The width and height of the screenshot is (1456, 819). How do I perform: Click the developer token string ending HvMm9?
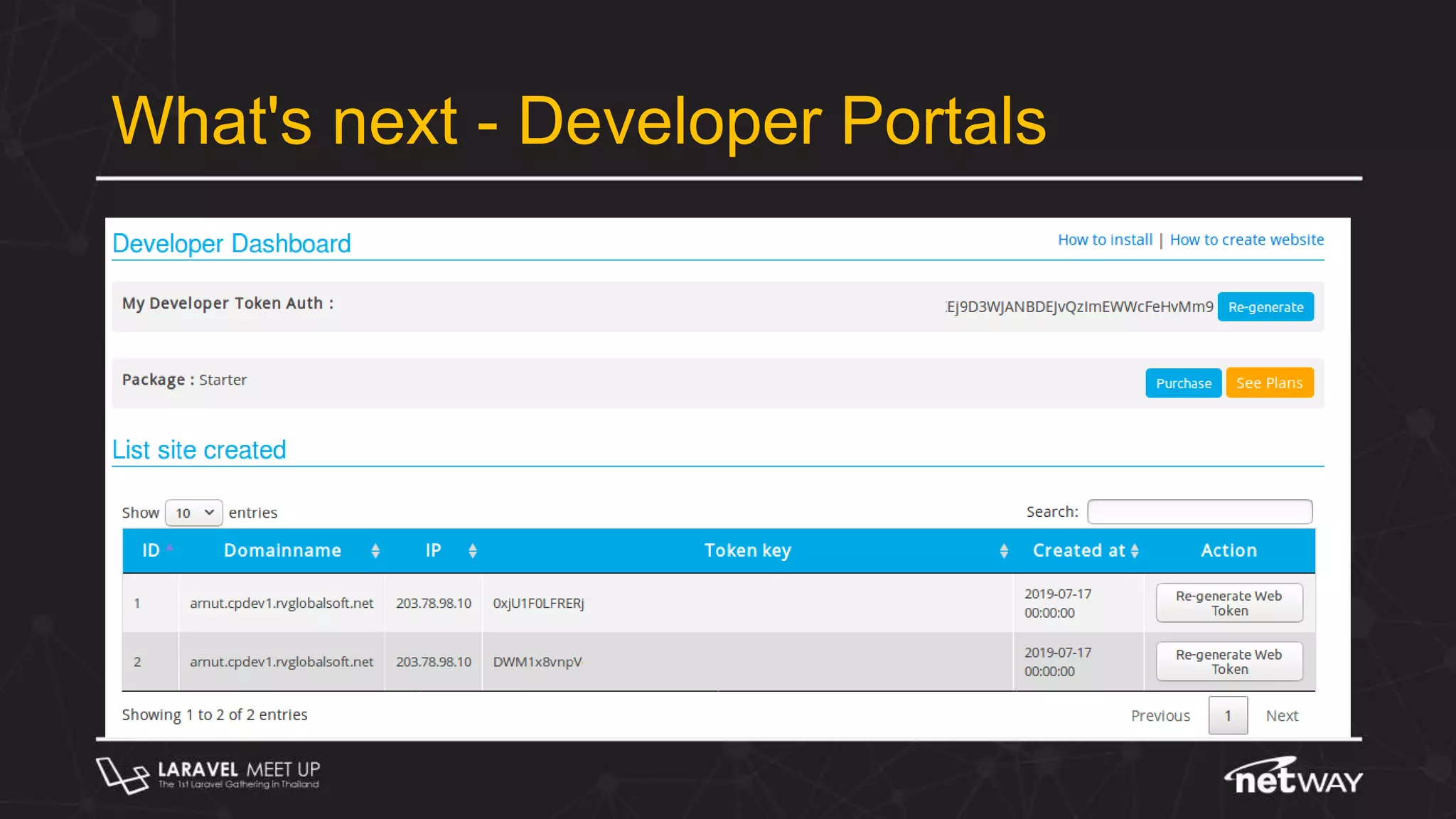click(1079, 307)
